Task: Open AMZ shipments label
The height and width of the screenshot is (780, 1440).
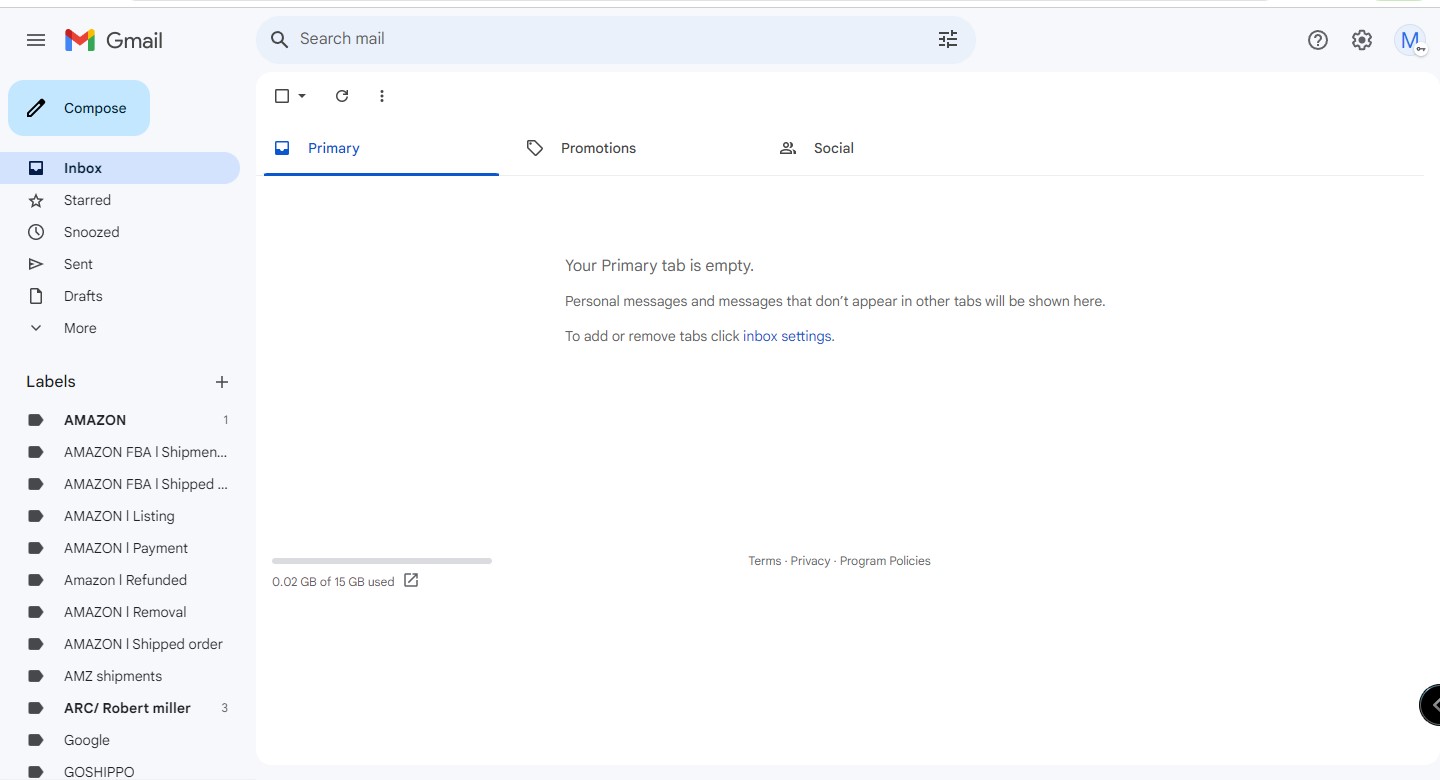Action: (120, 676)
